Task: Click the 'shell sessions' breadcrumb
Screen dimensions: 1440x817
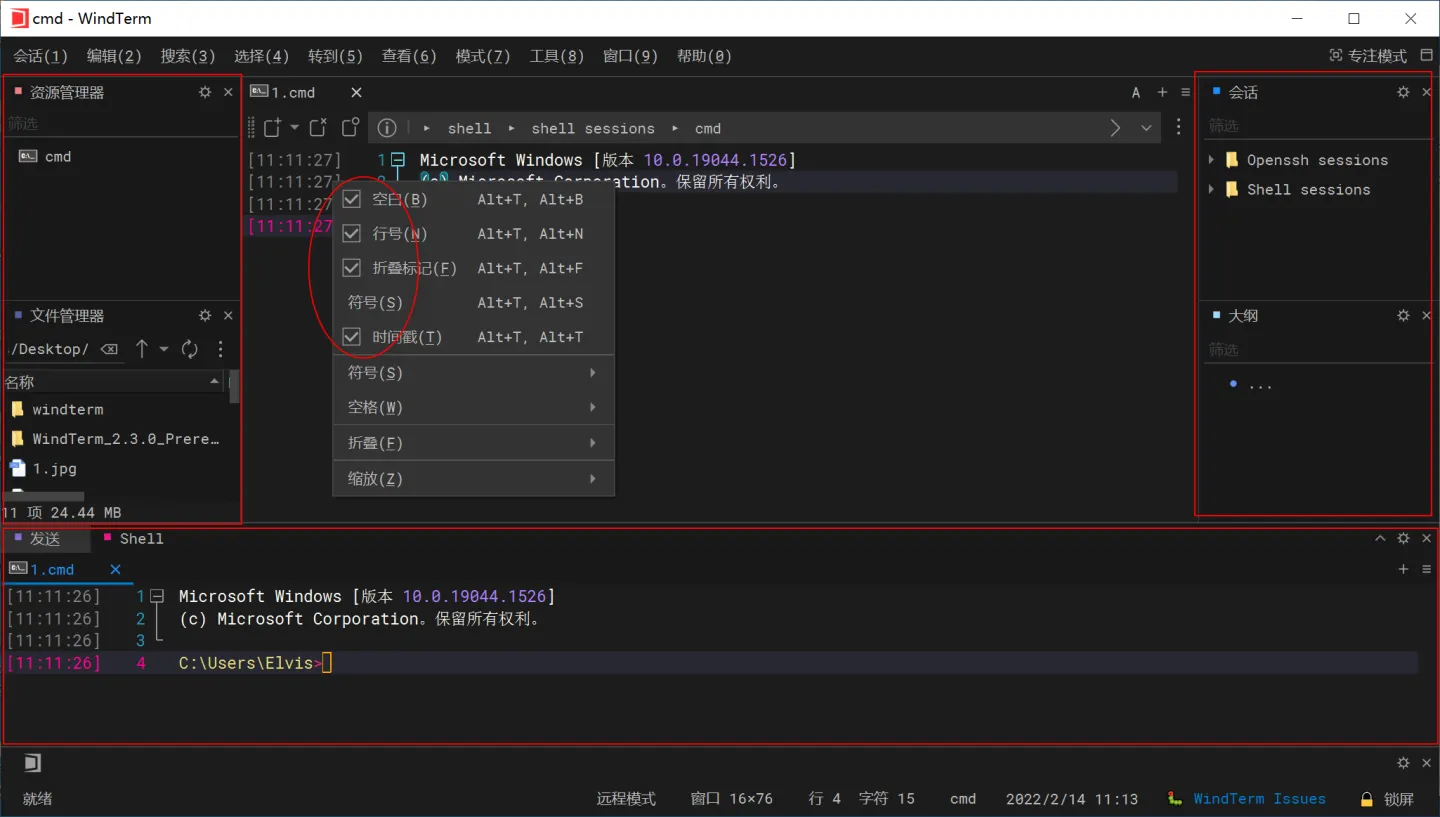Action: [x=592, y=128]
